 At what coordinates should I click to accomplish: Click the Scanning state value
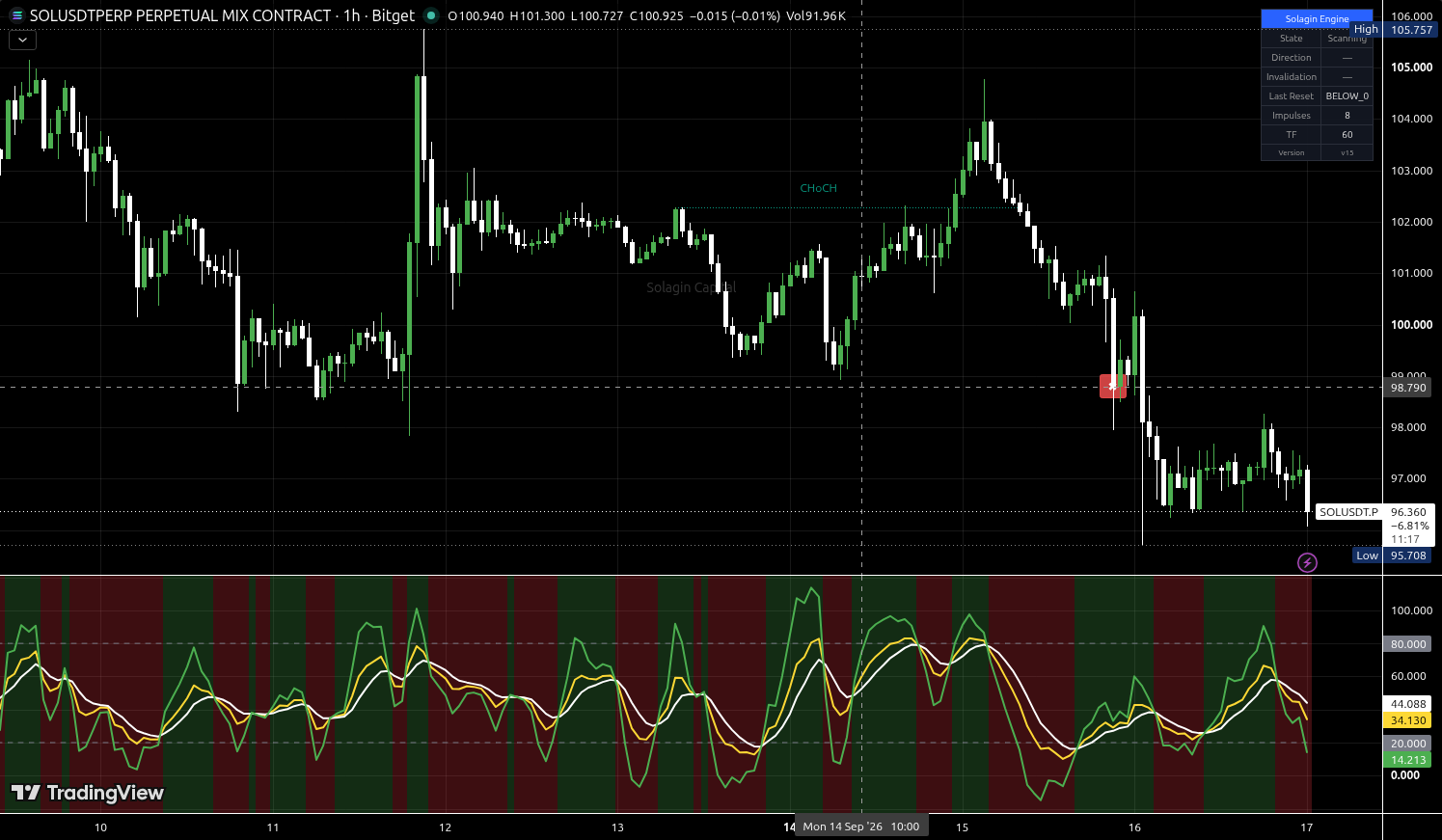tap(1347, 39)
